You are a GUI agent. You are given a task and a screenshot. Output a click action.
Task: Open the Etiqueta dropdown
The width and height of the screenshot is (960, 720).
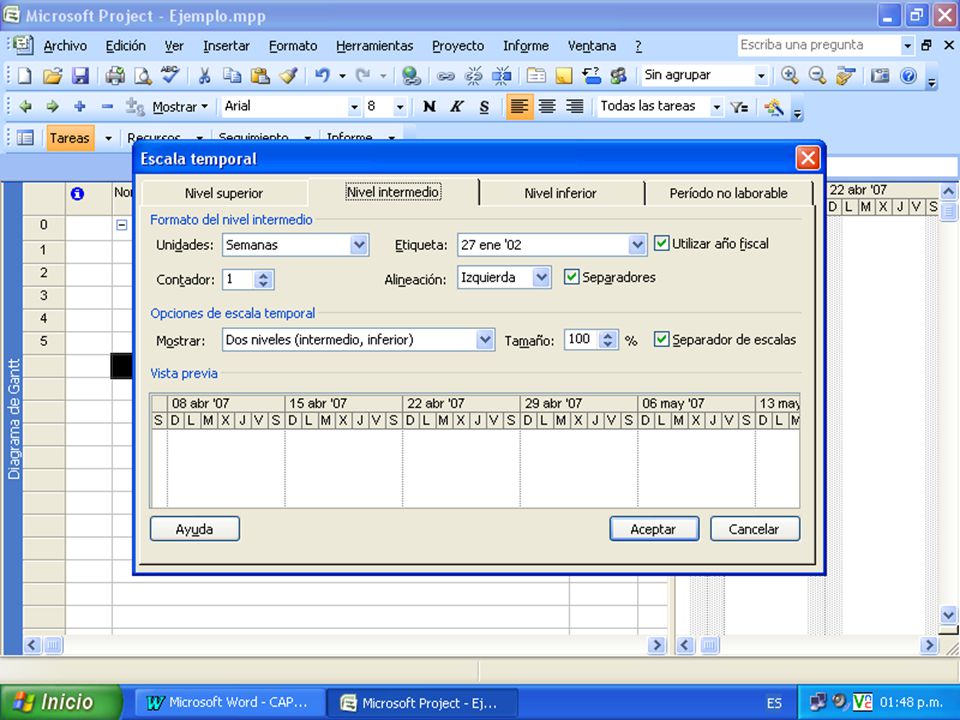click(x=637, y=245)
